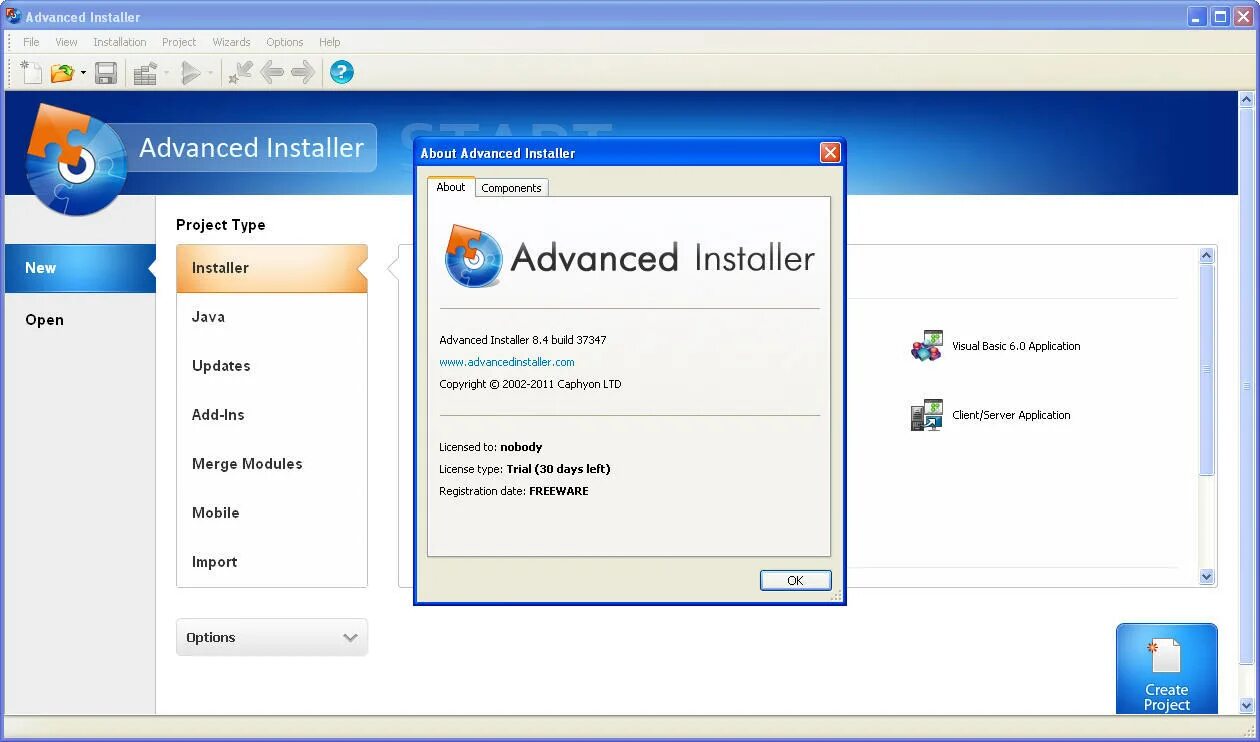Click the Advanced Installer logo in header
This screenshot has width=1260, height=742.
point(77,160)
